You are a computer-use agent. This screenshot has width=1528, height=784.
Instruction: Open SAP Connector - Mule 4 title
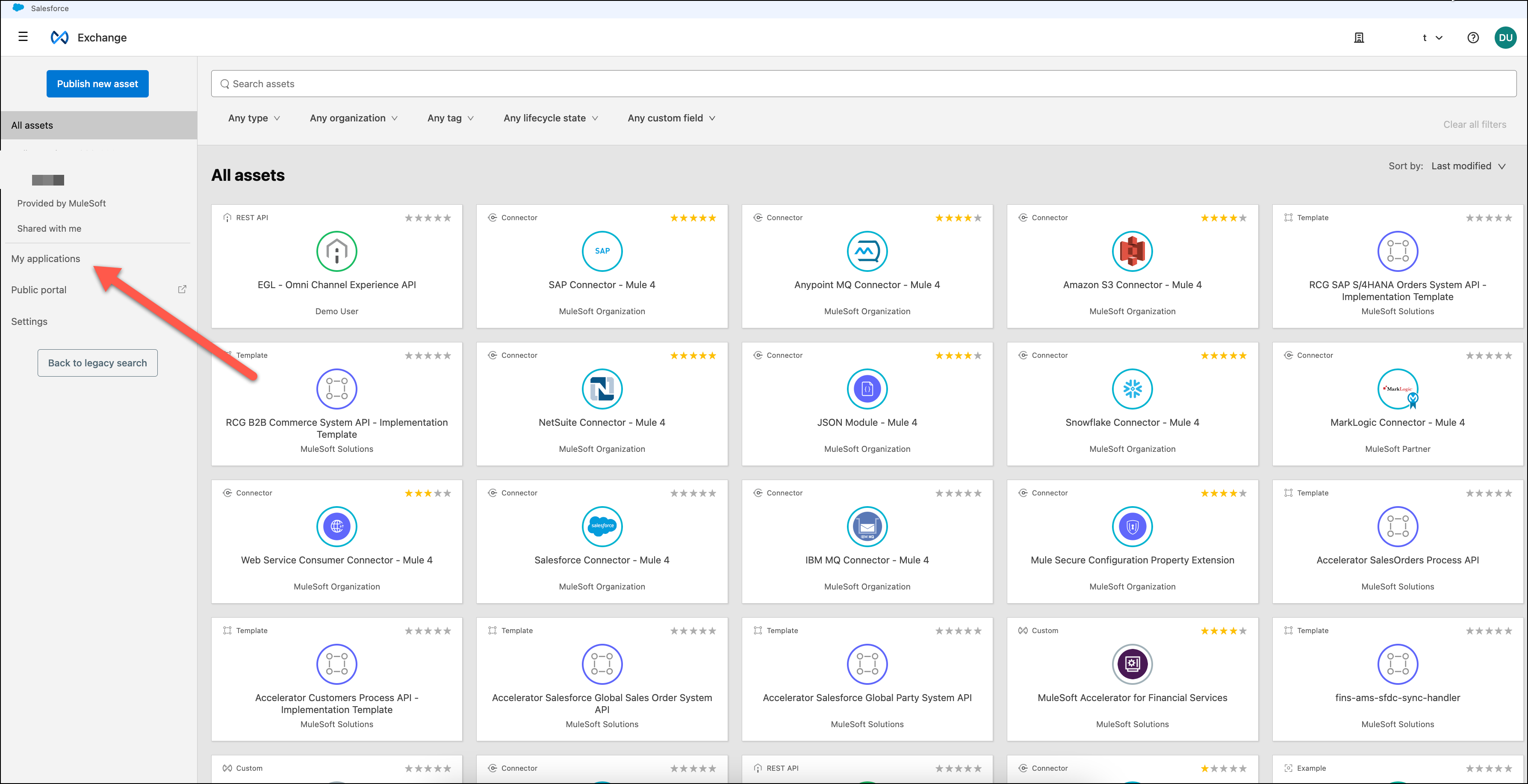[602, 285]
